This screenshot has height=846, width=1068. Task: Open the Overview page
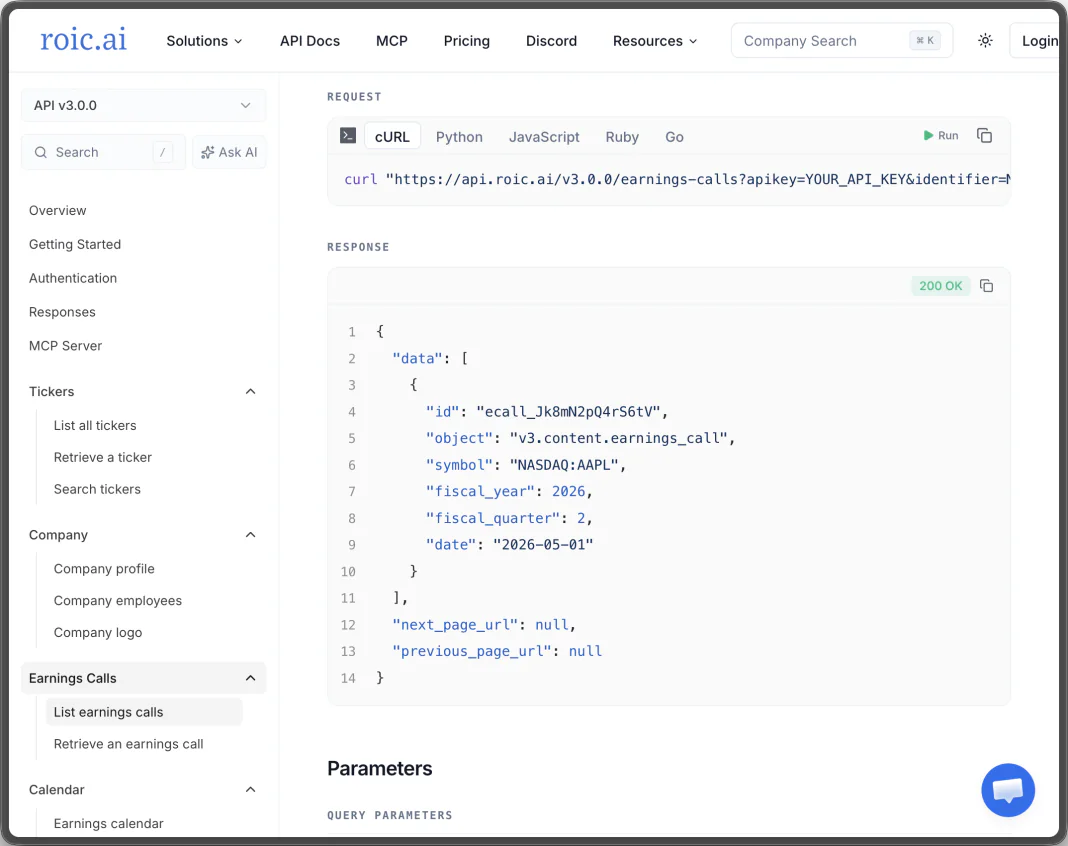click(x=58, y=210)
